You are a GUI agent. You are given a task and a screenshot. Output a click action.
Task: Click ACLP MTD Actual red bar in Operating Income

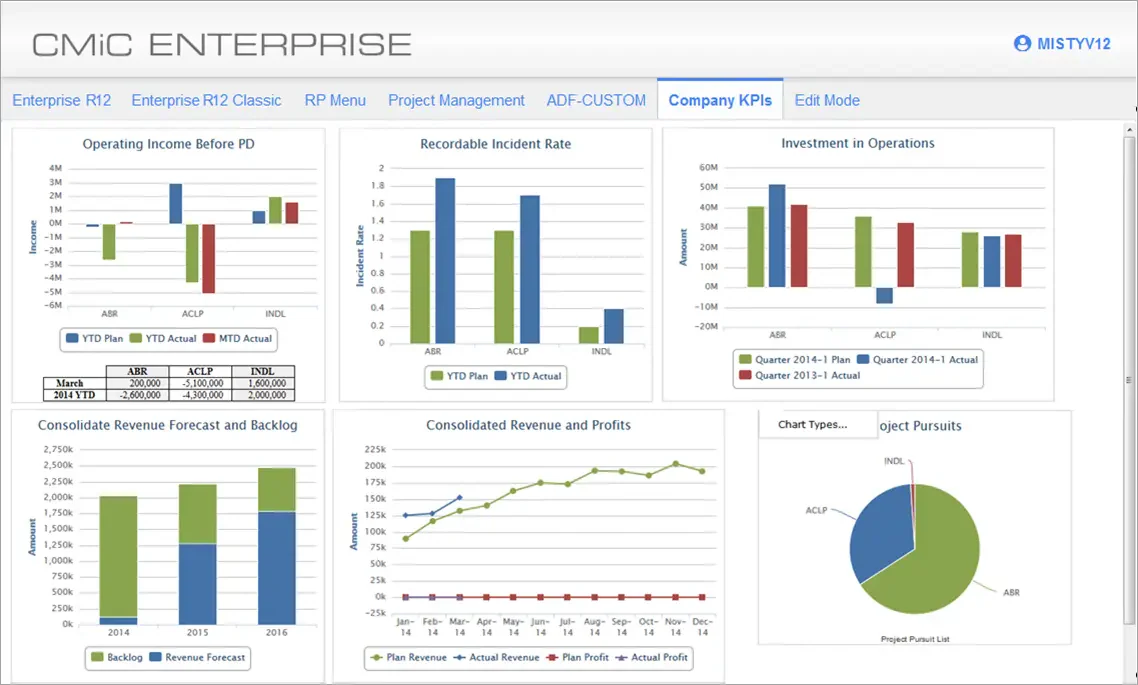click(208, 258)
